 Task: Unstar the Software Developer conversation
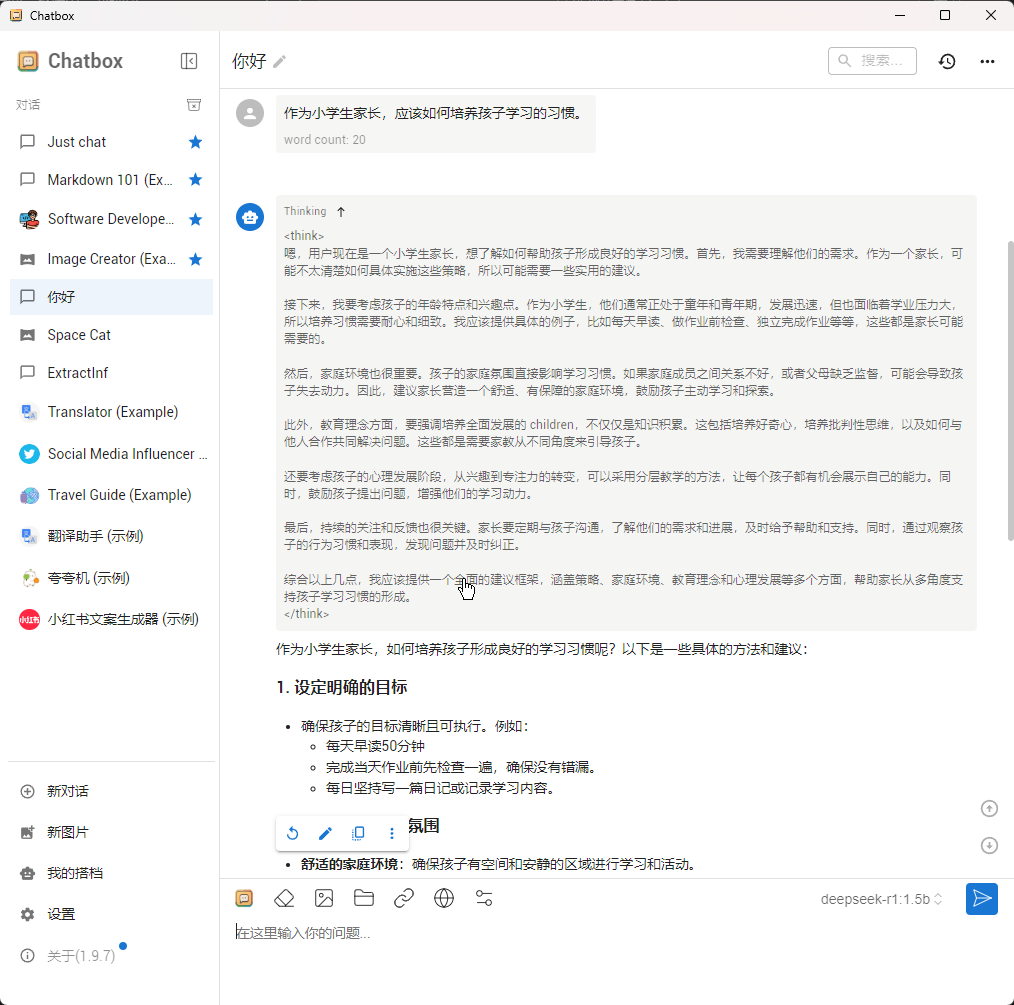click(195, 219)
